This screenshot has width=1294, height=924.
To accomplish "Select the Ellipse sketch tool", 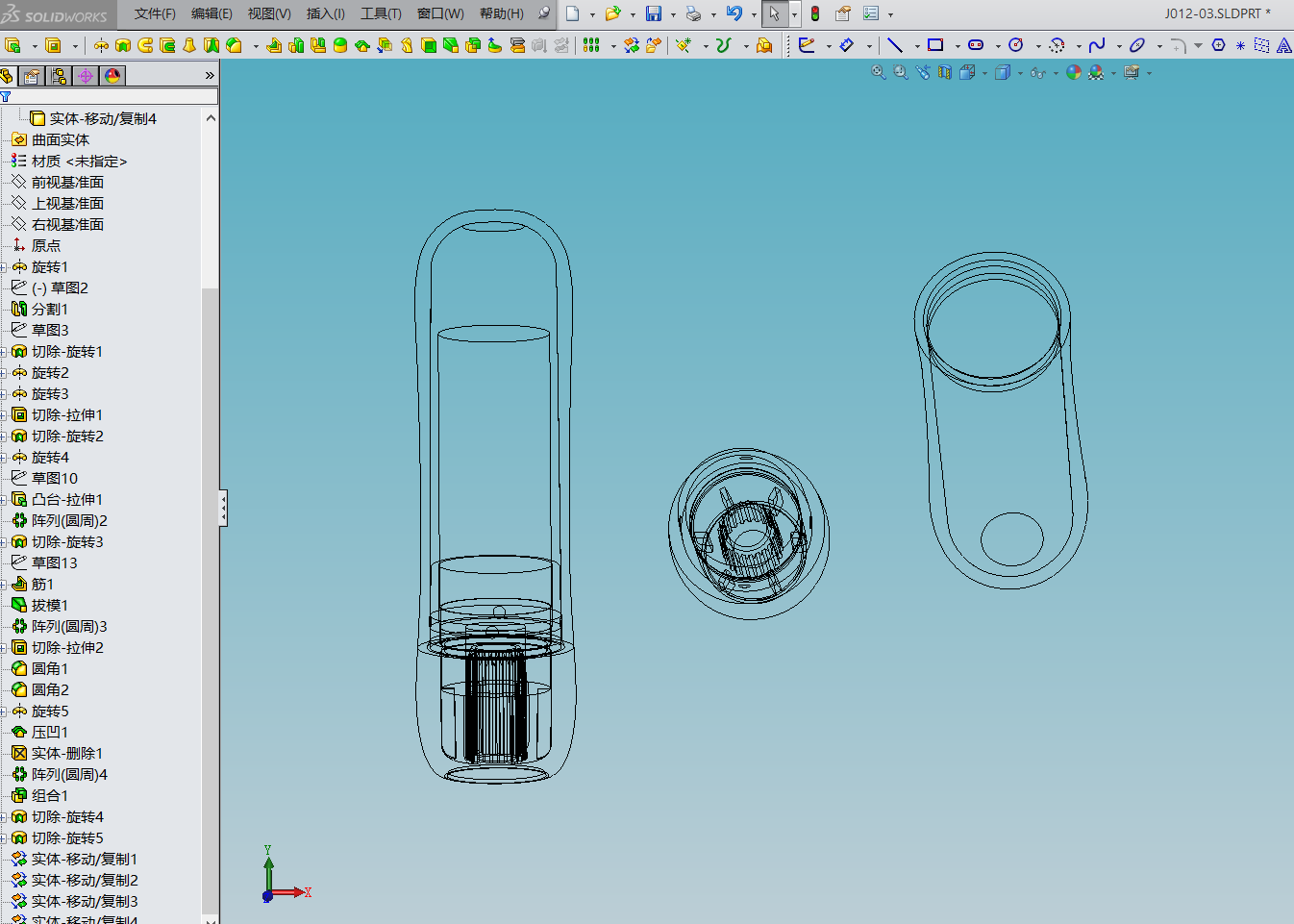I will 1137,45.
